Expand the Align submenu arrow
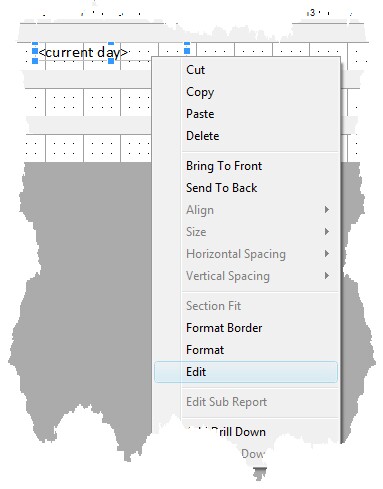 [327, 210]
